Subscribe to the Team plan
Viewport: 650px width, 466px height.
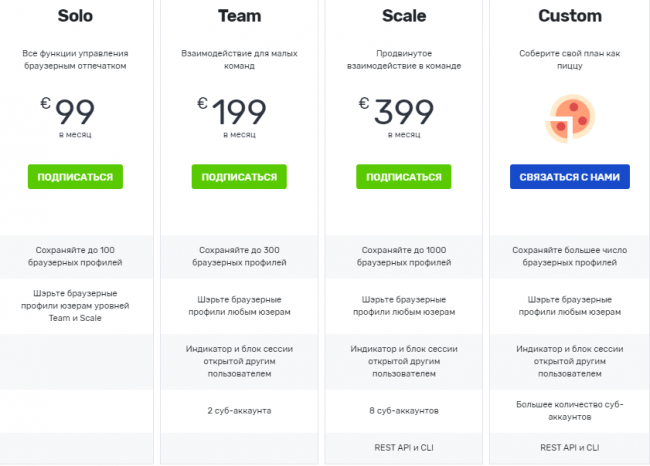239,177
